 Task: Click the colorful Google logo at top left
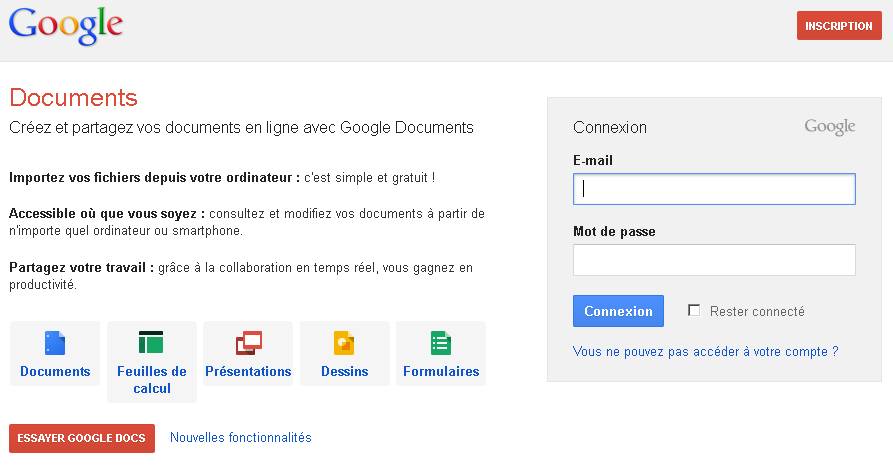click(x=66, y=26)
